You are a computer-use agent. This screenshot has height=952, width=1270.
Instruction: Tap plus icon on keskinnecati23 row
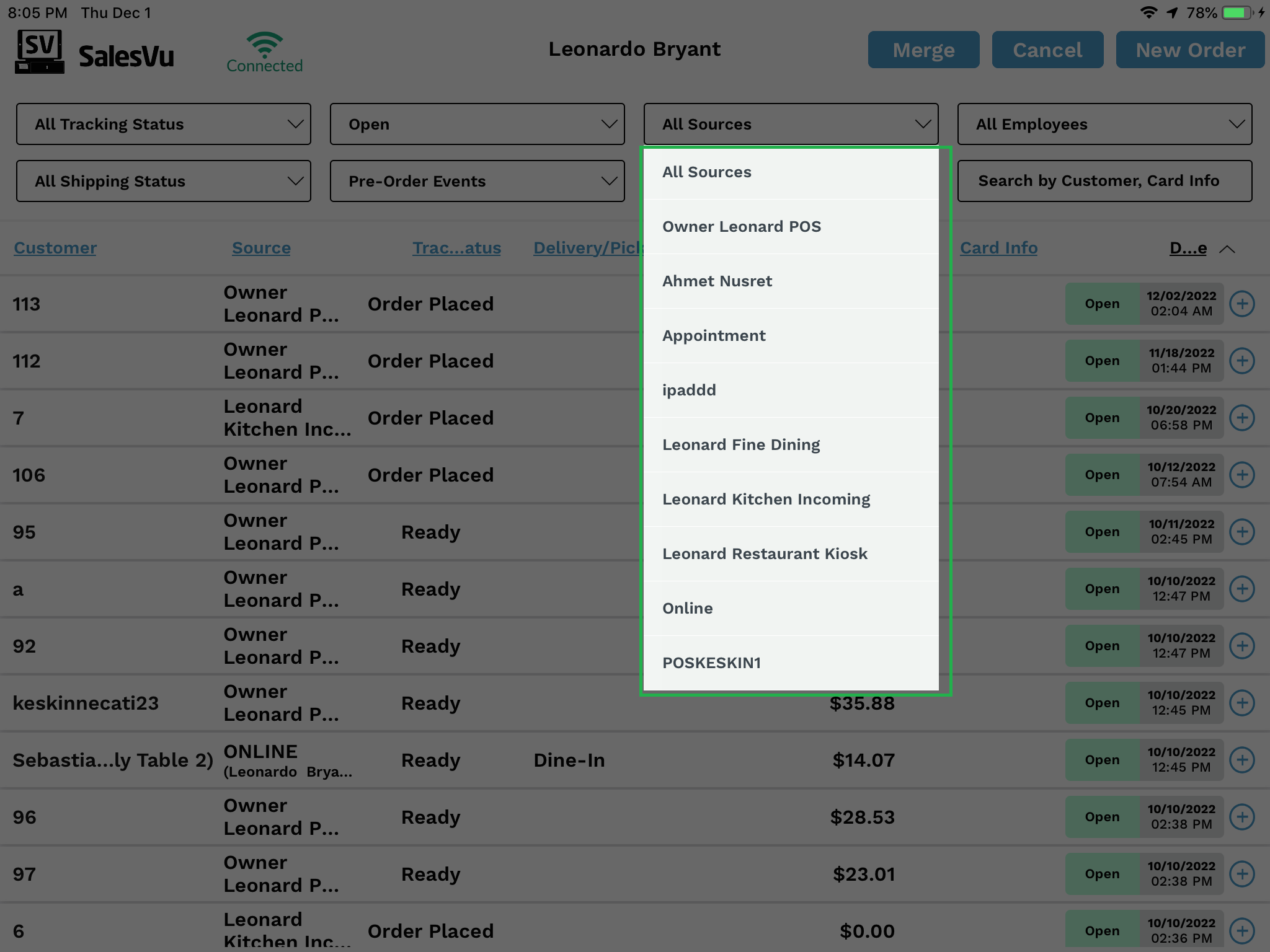(x=1242, y=703)
